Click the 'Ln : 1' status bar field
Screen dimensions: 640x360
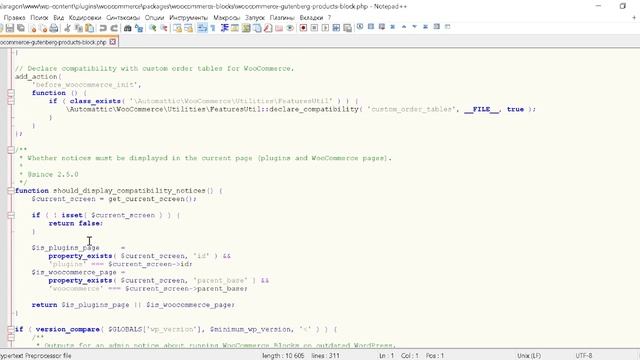tap(386, 356)
